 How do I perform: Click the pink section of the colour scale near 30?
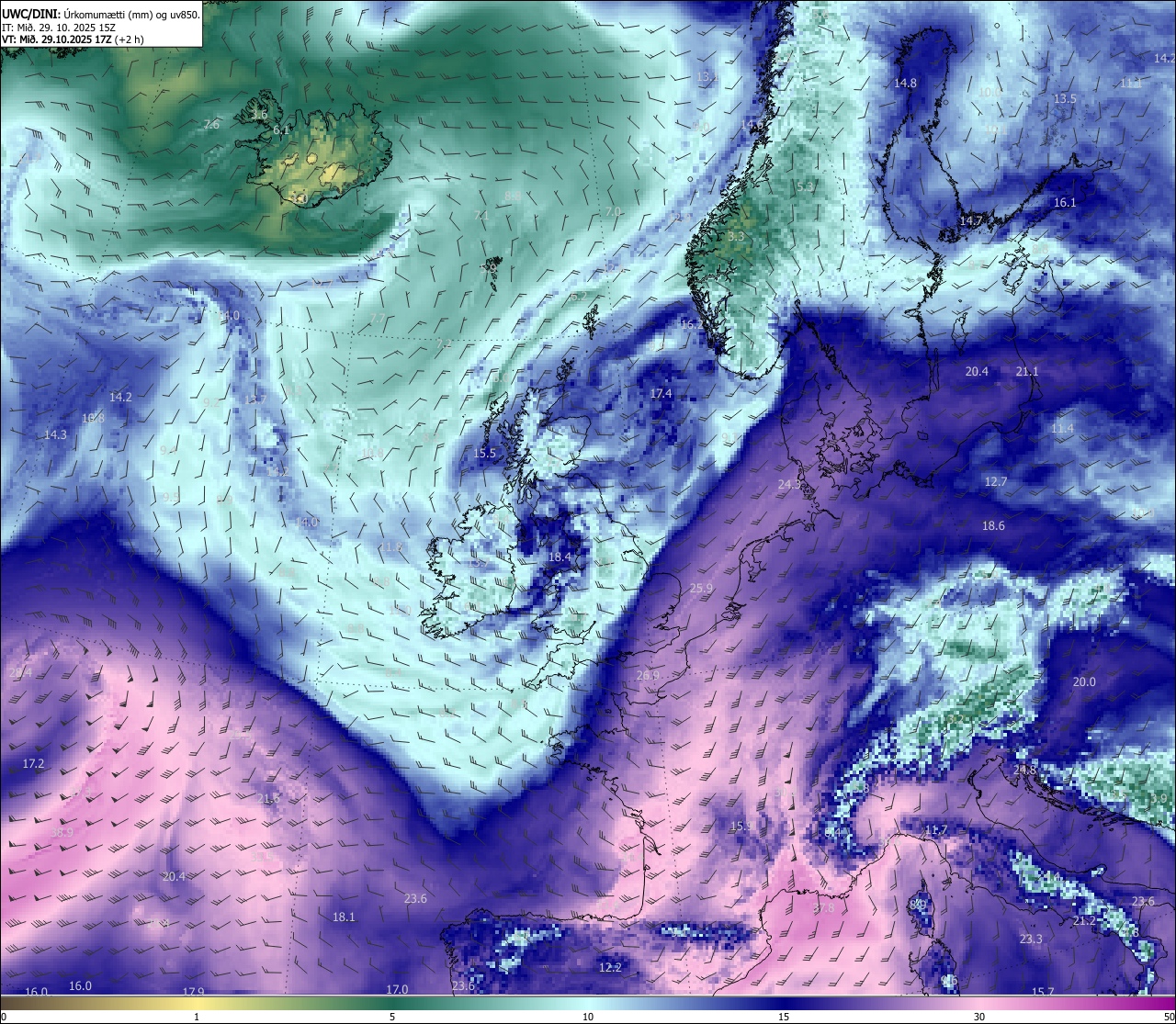click(979, 1003)
